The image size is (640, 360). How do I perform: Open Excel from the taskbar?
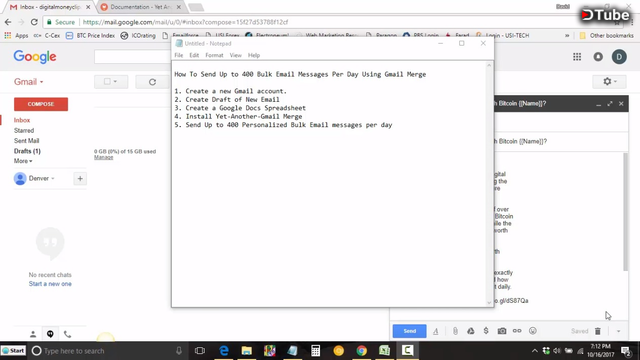(384, 351)
